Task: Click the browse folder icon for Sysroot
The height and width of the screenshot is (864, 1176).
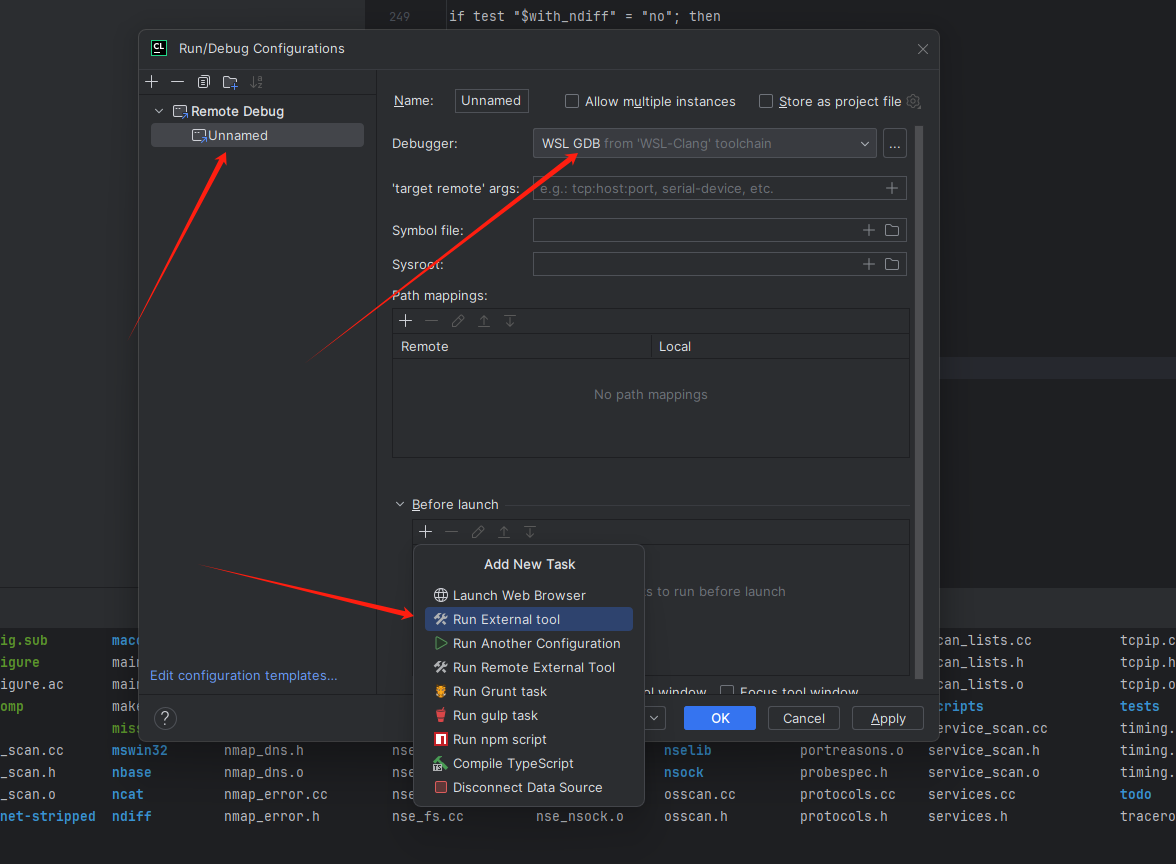Action: (x=892, y=264)
